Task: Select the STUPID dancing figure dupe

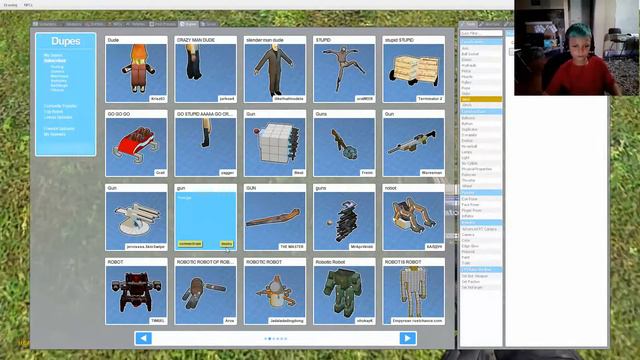Action: (x=344, y=69)
